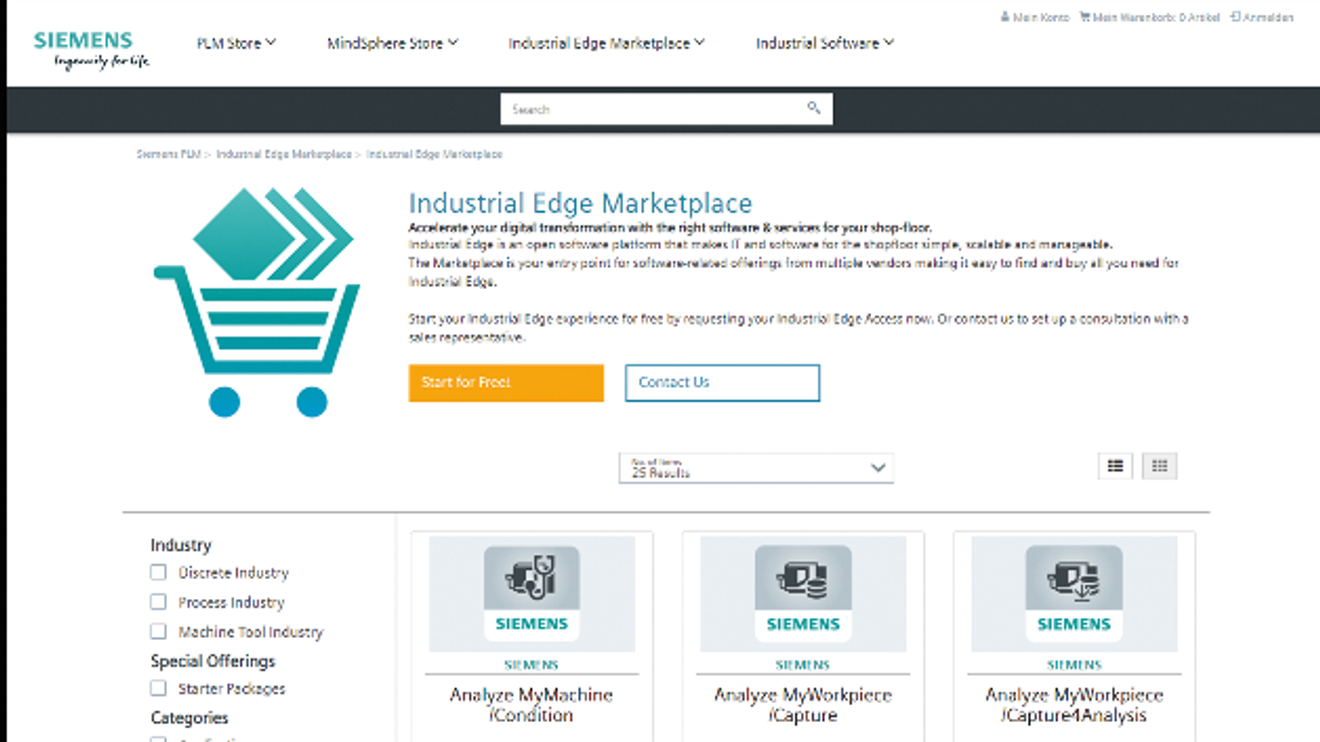
Task: Switch to grid view icon
Action: (x=1160, y=466)
